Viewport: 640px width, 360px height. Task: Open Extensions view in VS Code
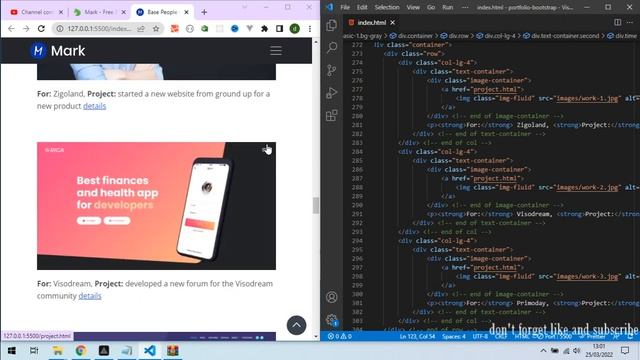point(332,115)
